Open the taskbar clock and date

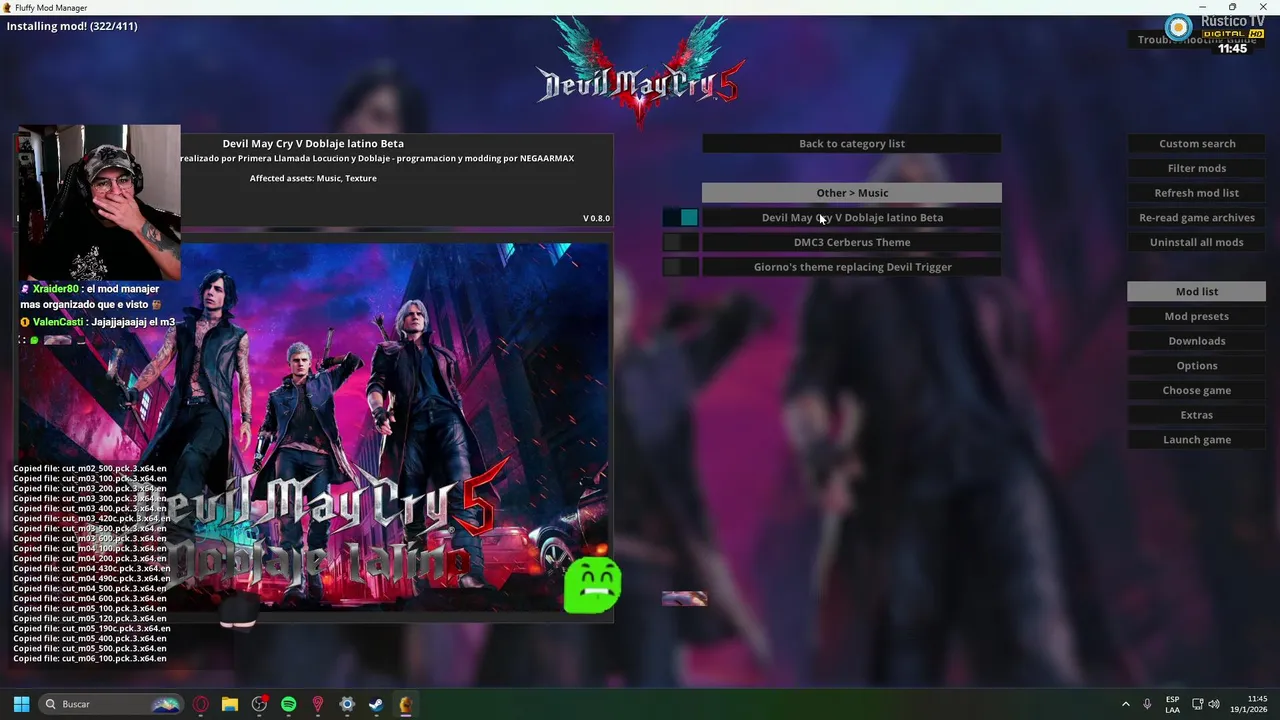click(x=1248, y=704)
